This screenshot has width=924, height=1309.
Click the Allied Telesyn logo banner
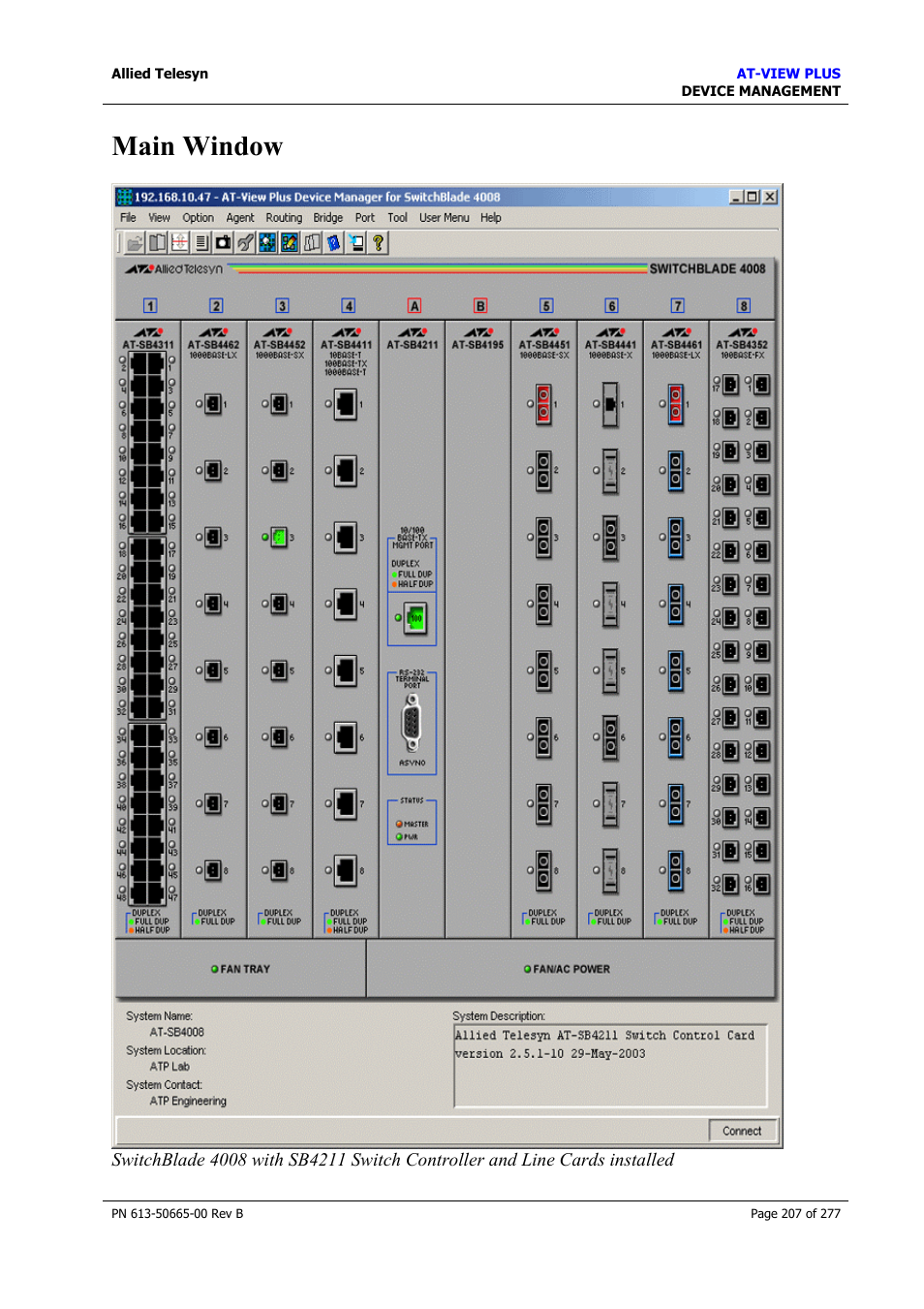pos(173,269)
